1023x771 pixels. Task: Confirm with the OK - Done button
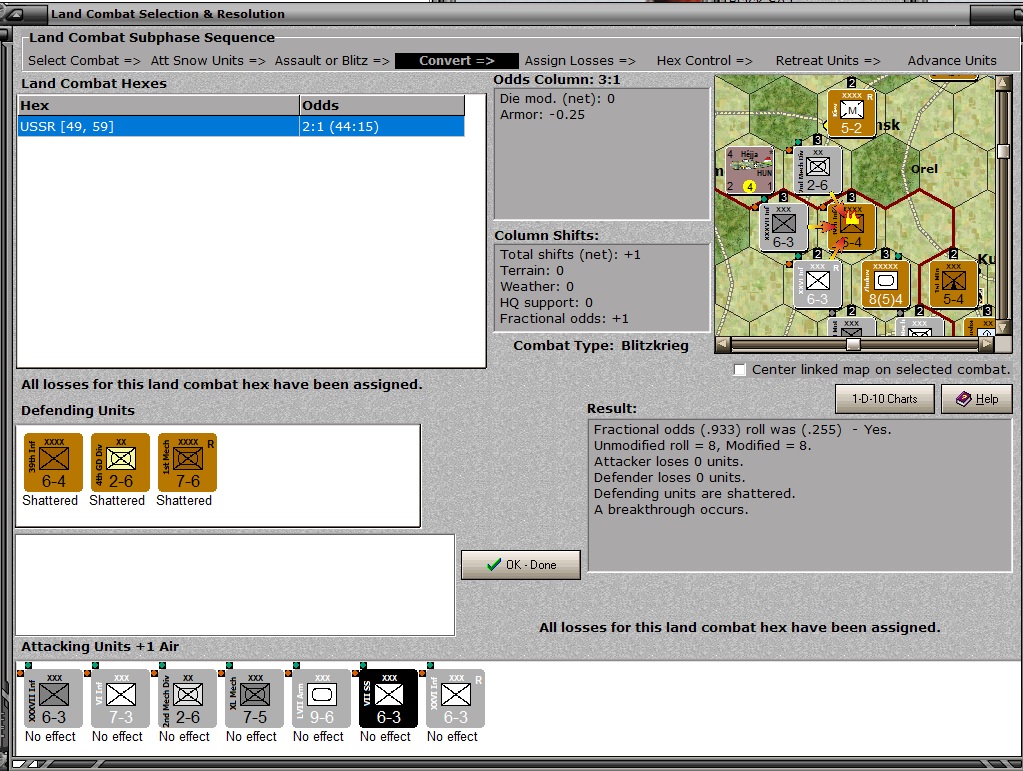(x=521, y=565)
